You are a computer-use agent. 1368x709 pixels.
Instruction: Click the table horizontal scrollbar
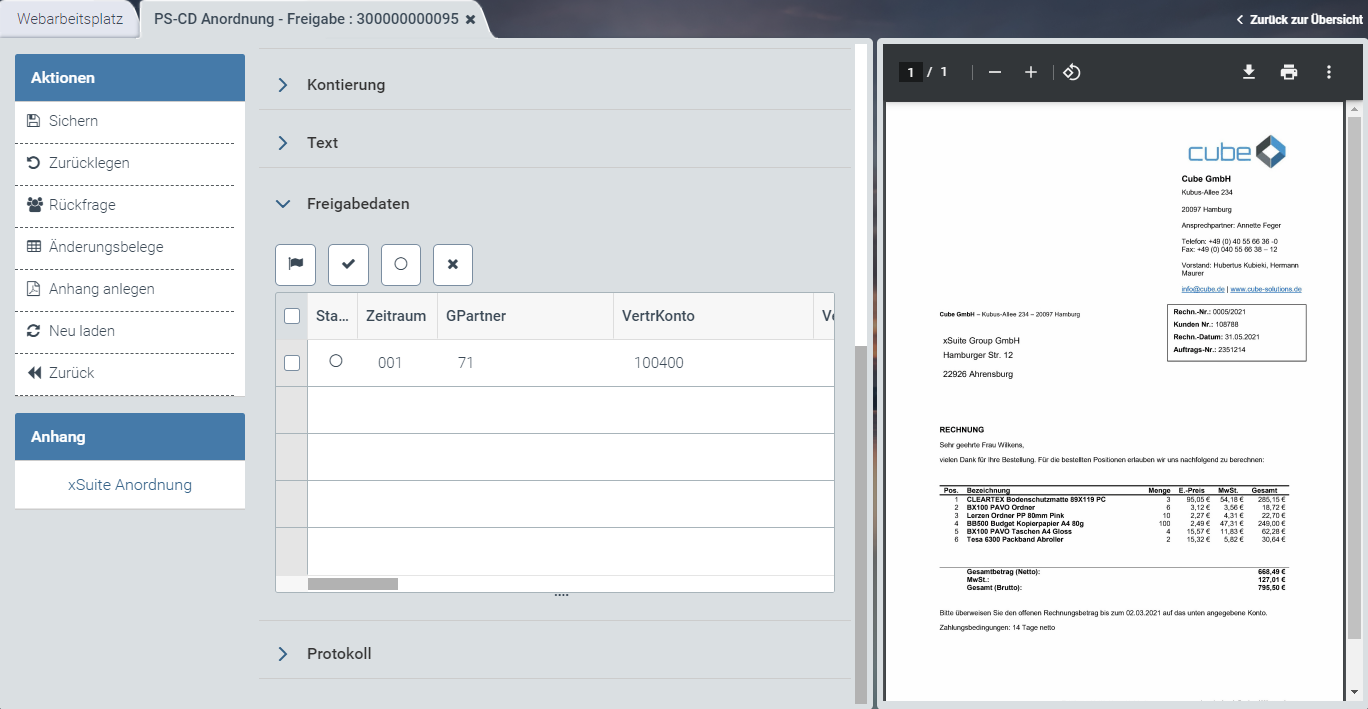point(353,584)
